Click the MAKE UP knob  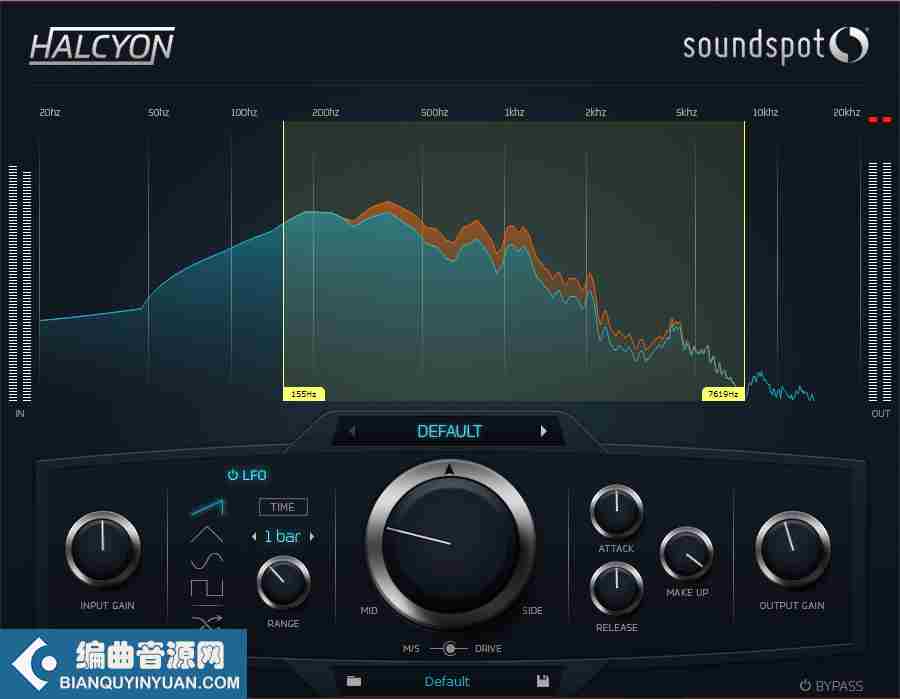686,553
